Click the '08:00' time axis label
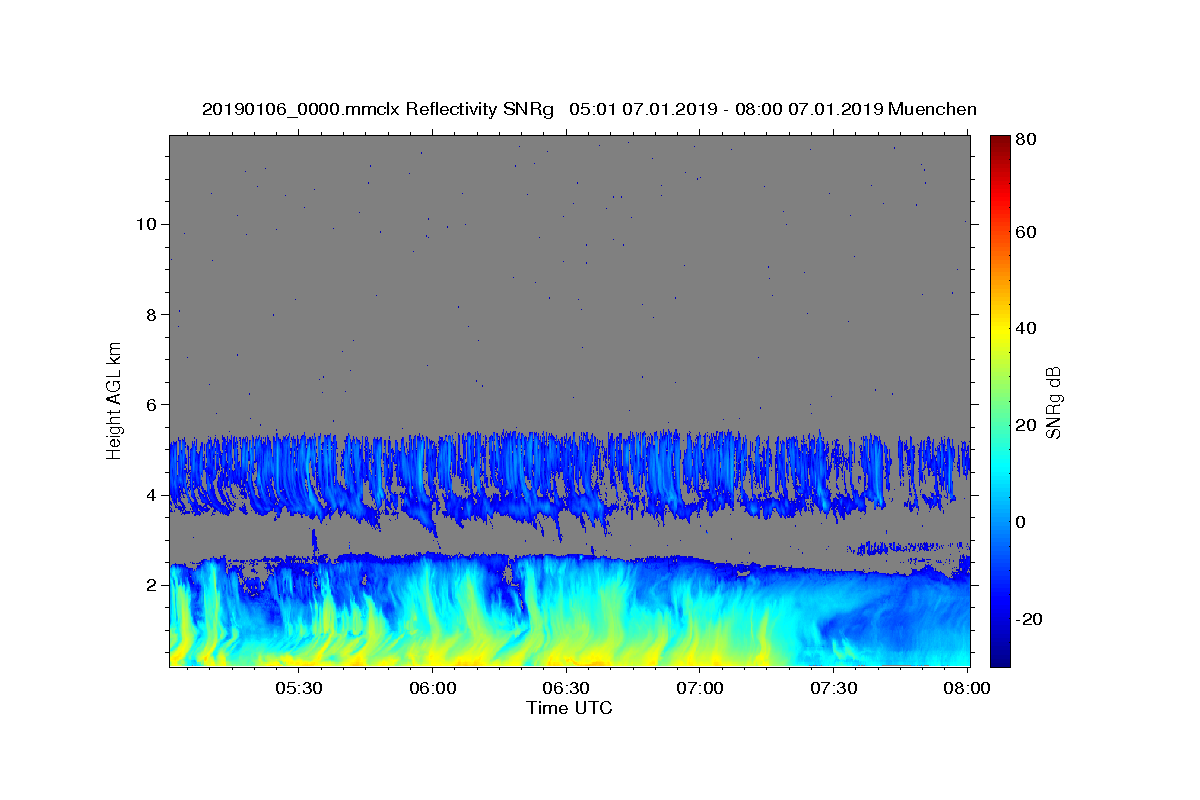 [x=967, y=689]
